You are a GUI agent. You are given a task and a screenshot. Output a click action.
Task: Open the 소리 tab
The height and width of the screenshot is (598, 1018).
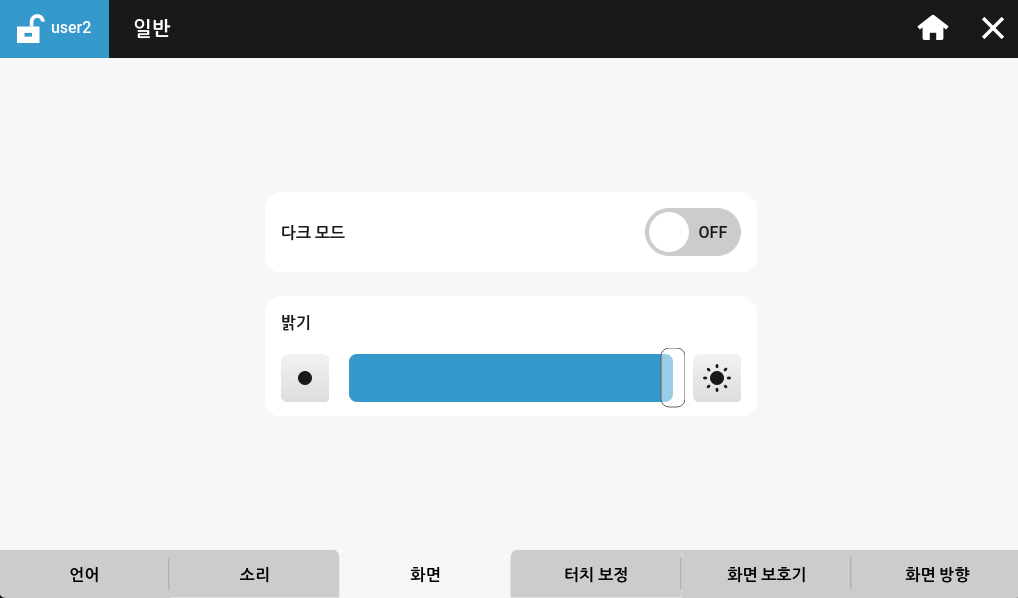[254, 574]
